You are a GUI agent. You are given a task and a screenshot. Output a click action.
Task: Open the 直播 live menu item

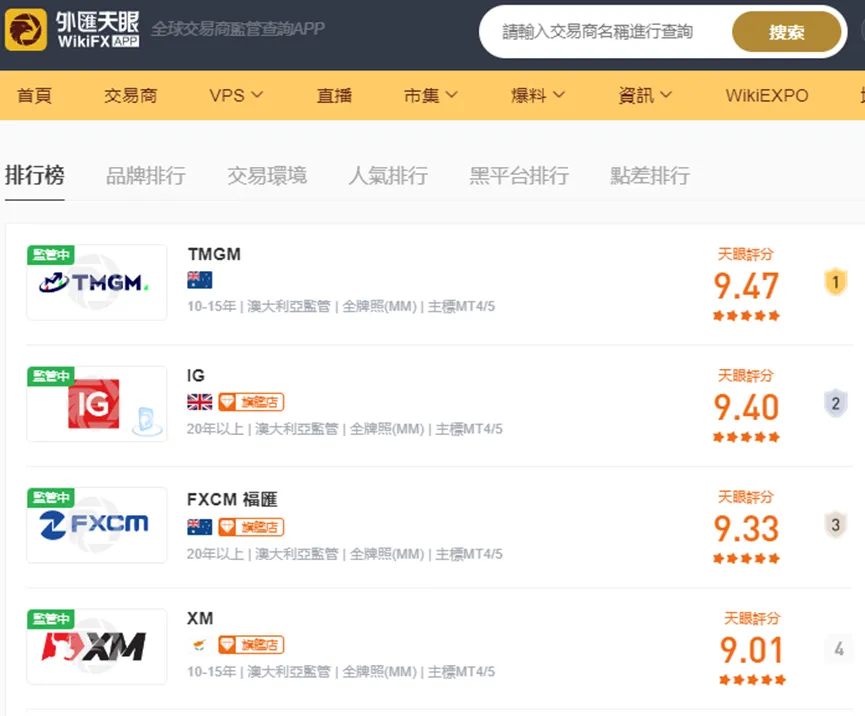[334, 95]
